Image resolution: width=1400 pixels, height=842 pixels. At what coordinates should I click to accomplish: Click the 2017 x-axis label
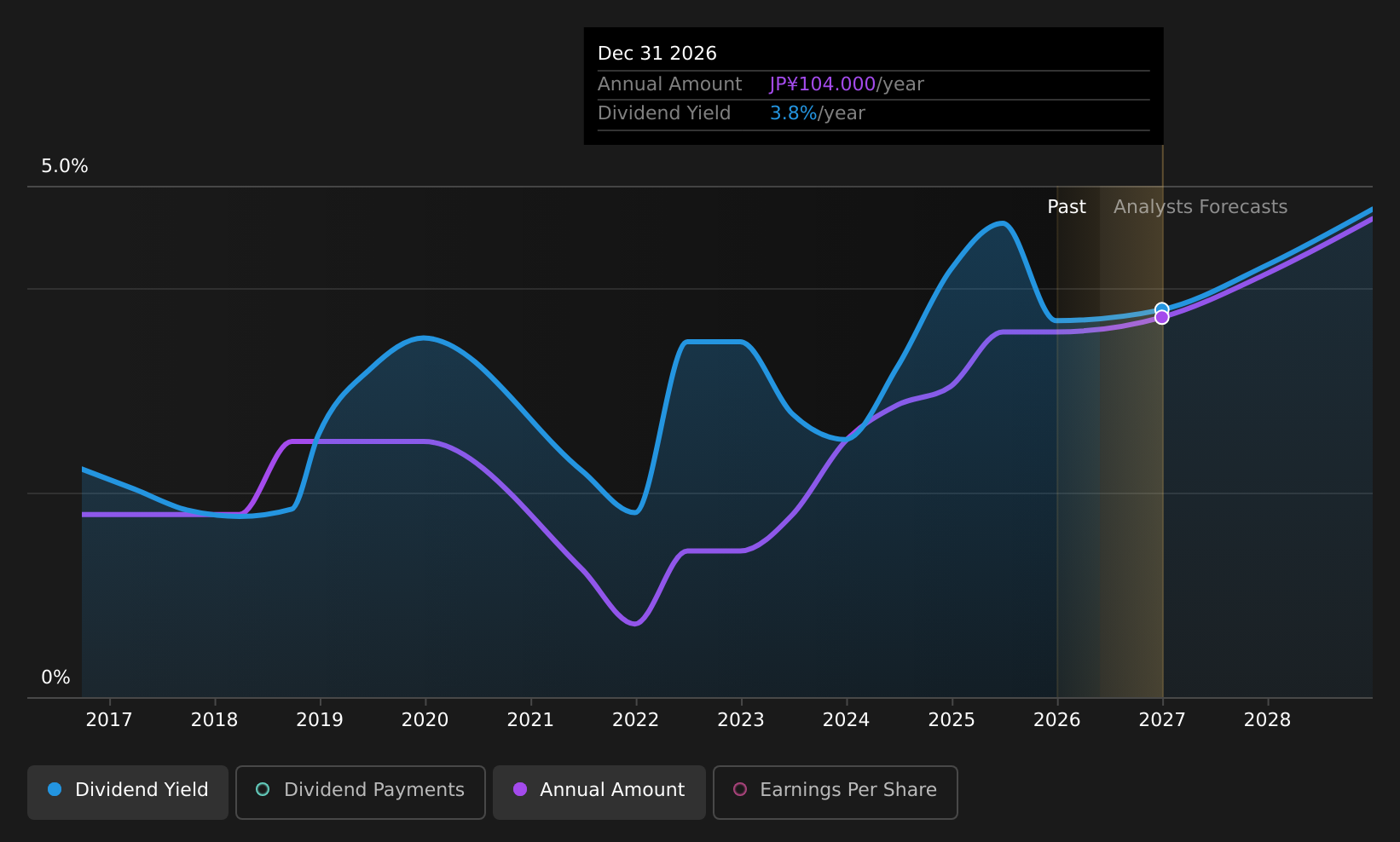[x=109, y=720]
